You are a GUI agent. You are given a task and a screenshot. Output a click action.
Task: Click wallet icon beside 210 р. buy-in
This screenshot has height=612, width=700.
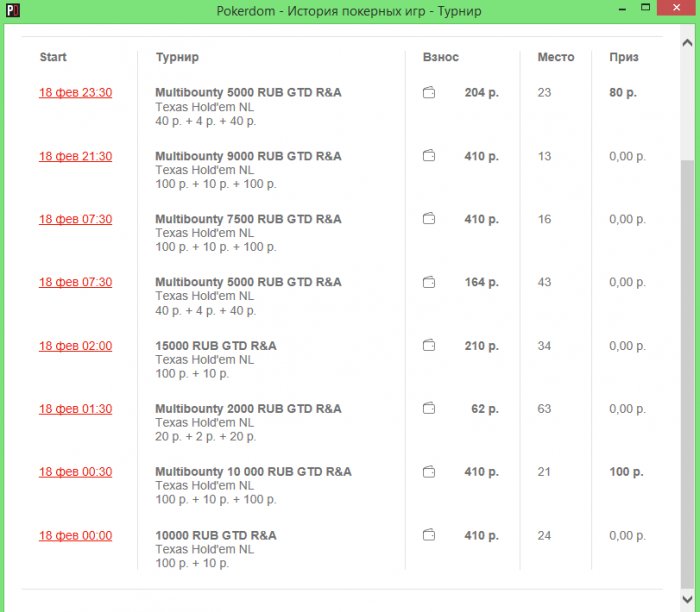tap(429, 346)
